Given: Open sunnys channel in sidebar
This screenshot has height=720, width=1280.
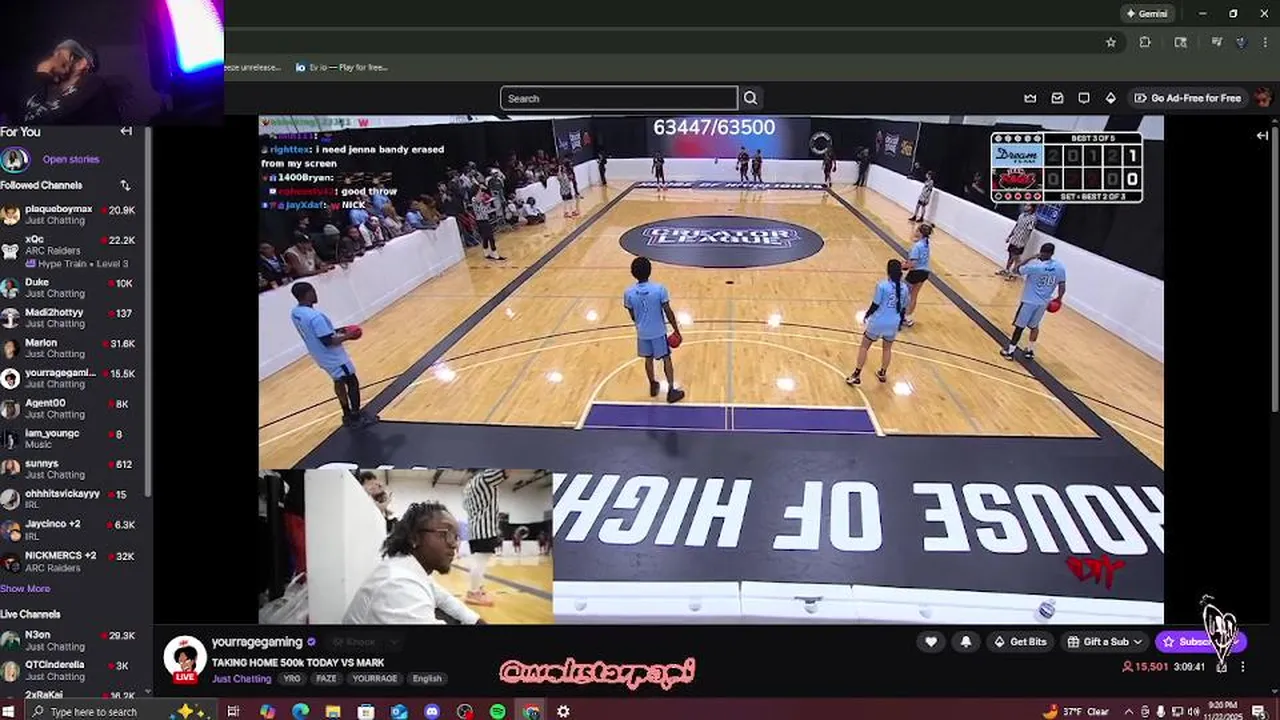Looking at the screenshot, I should tap(73, 468).
